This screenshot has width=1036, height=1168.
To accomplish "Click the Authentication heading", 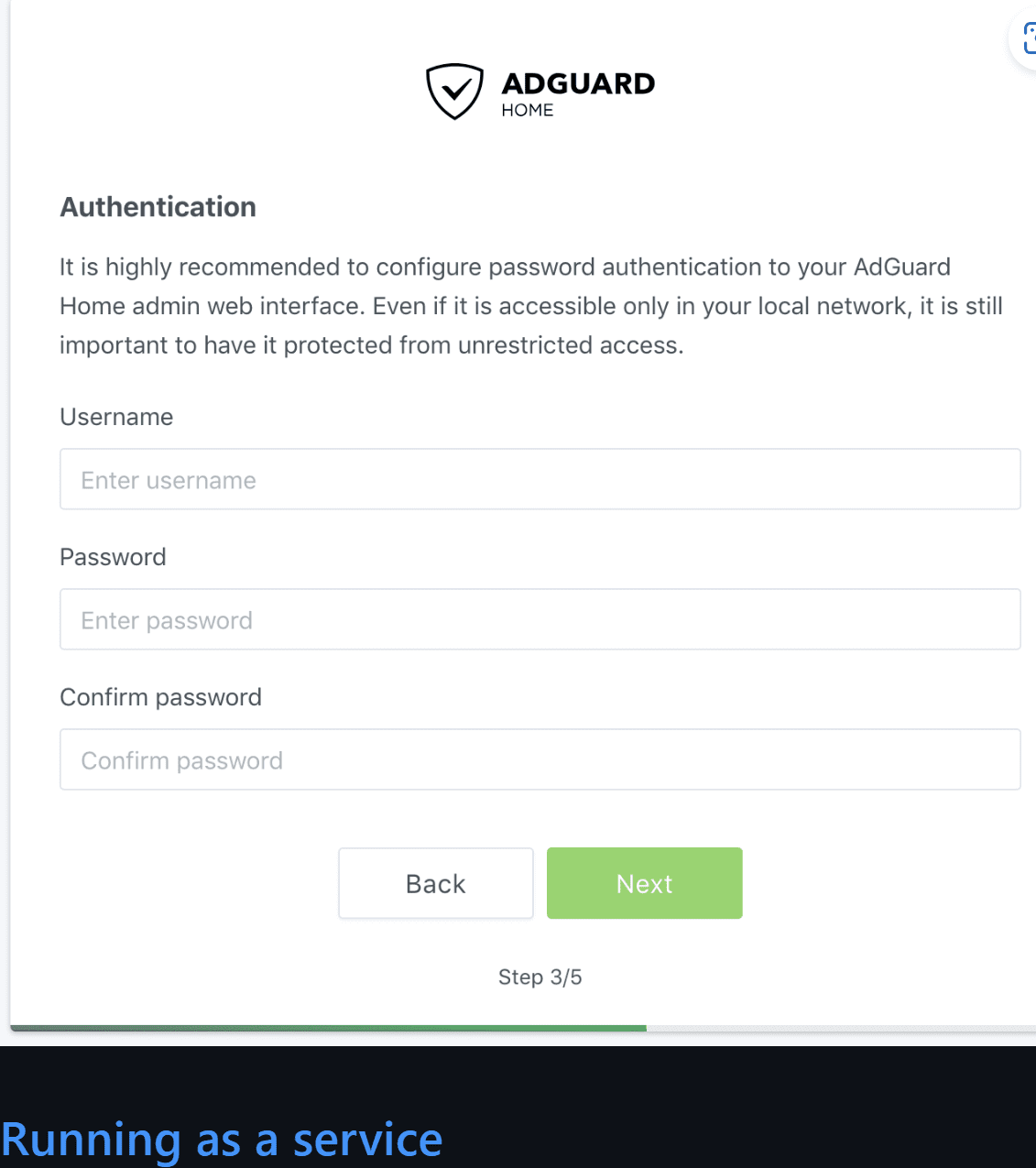I will 158,207.
